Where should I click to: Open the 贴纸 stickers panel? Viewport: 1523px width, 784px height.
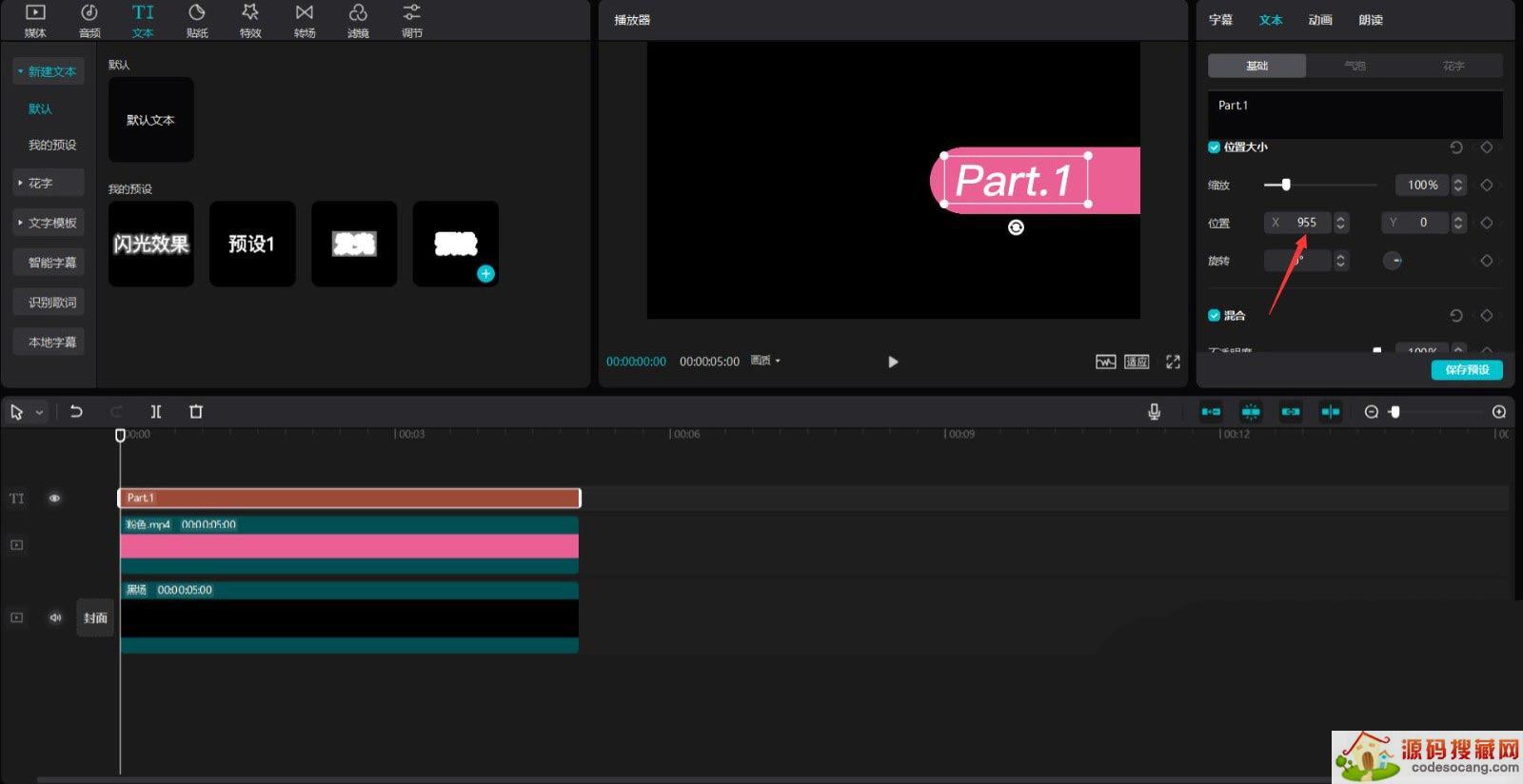pyautogui.click(x=197, y=20)
